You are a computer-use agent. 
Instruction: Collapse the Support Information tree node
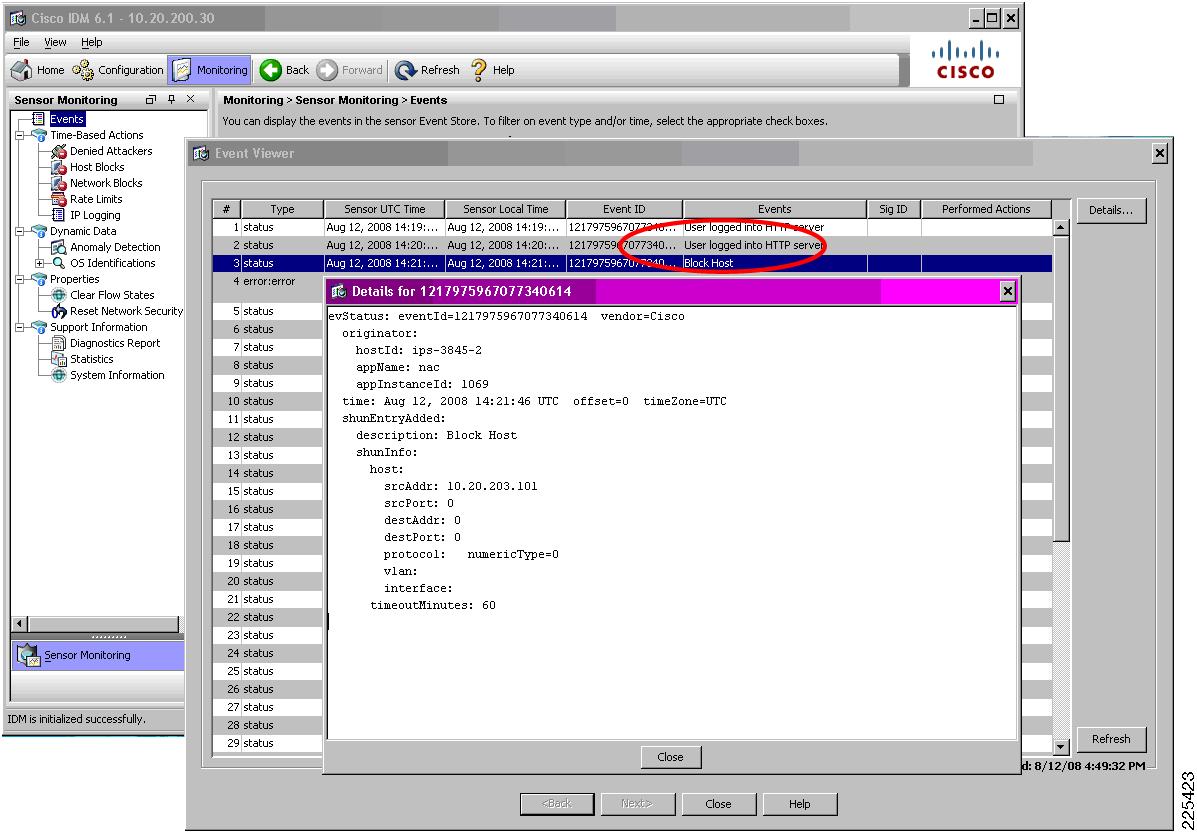tap(19, 327)
